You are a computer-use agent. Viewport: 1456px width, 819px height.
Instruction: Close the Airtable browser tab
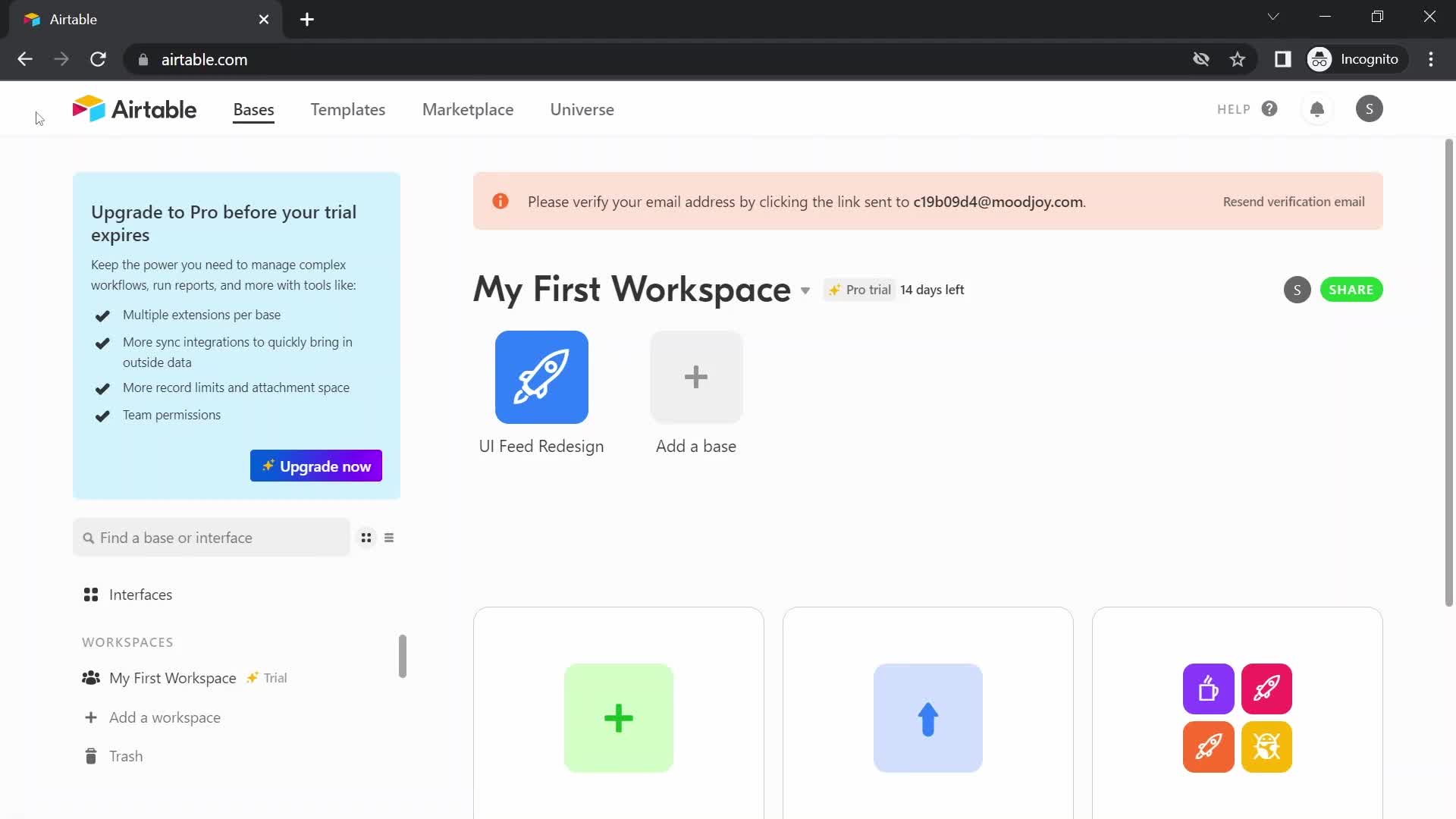tap(264, 20)
